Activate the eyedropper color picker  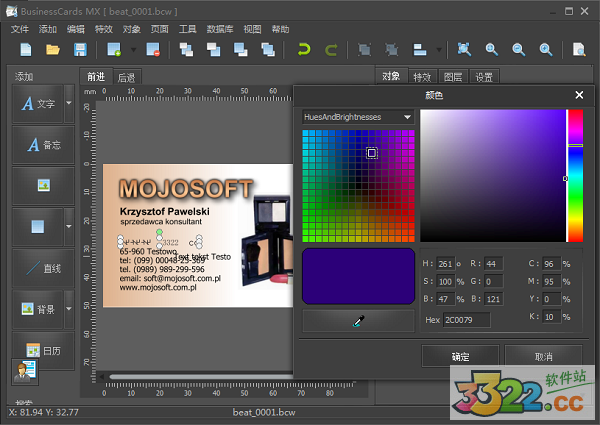click(359, 321)
